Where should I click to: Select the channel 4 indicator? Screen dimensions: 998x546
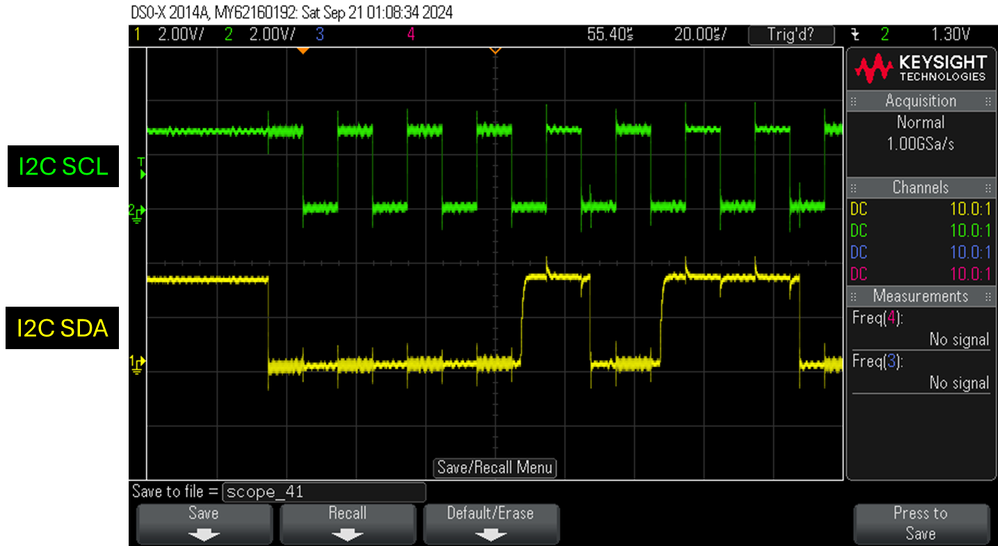pos(411,34)
